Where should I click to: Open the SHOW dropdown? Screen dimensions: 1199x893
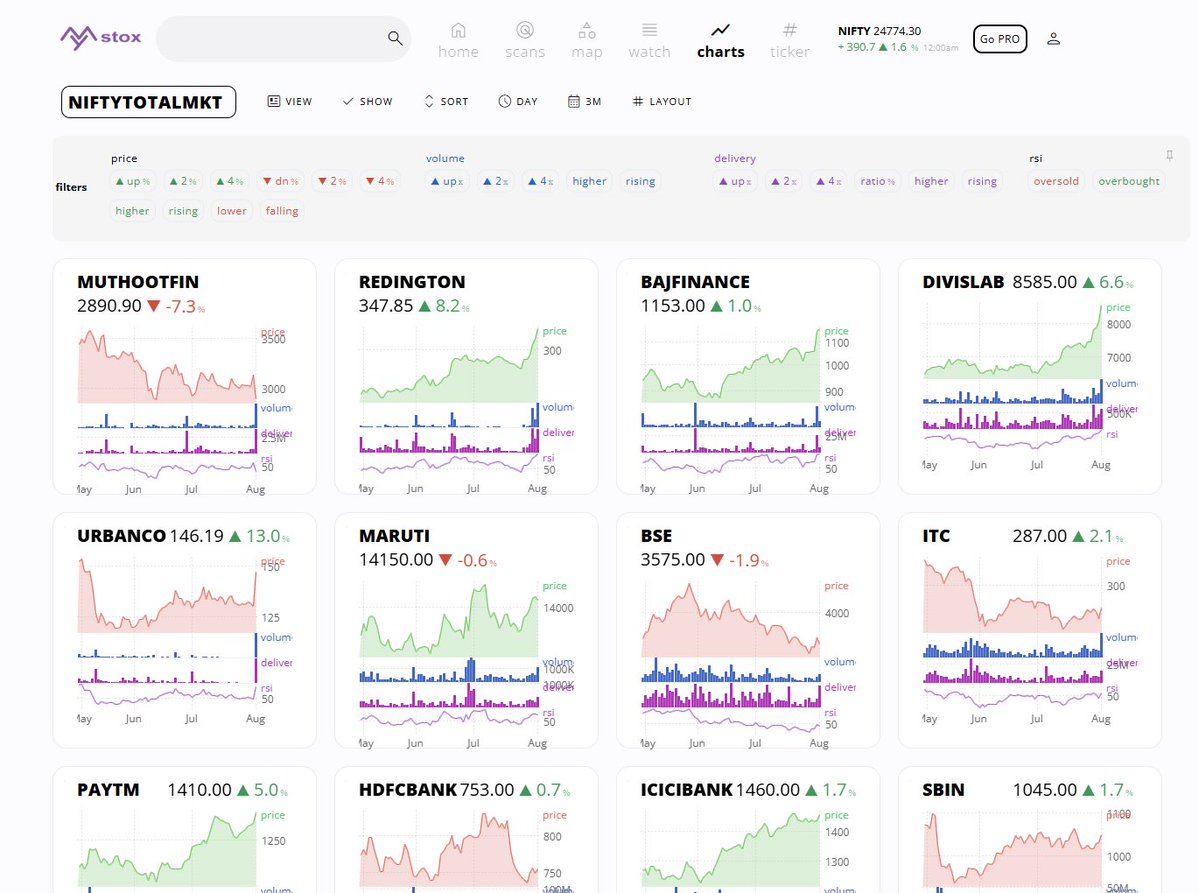pos(367,102)
